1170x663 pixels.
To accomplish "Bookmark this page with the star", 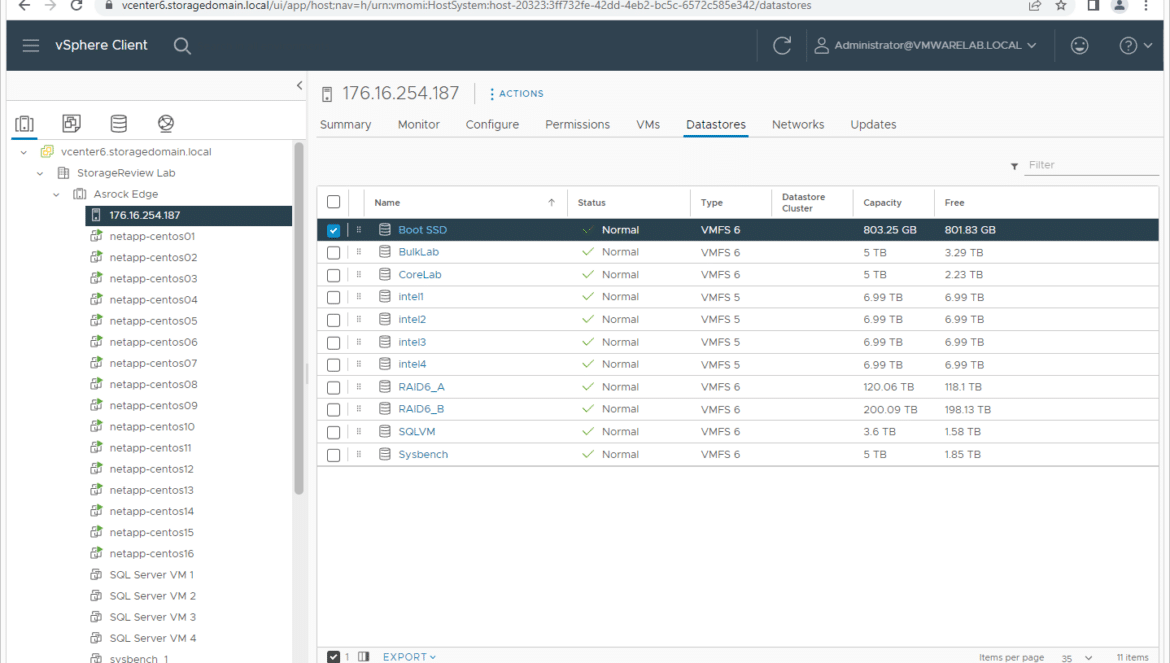I will tap(1061, 6).
